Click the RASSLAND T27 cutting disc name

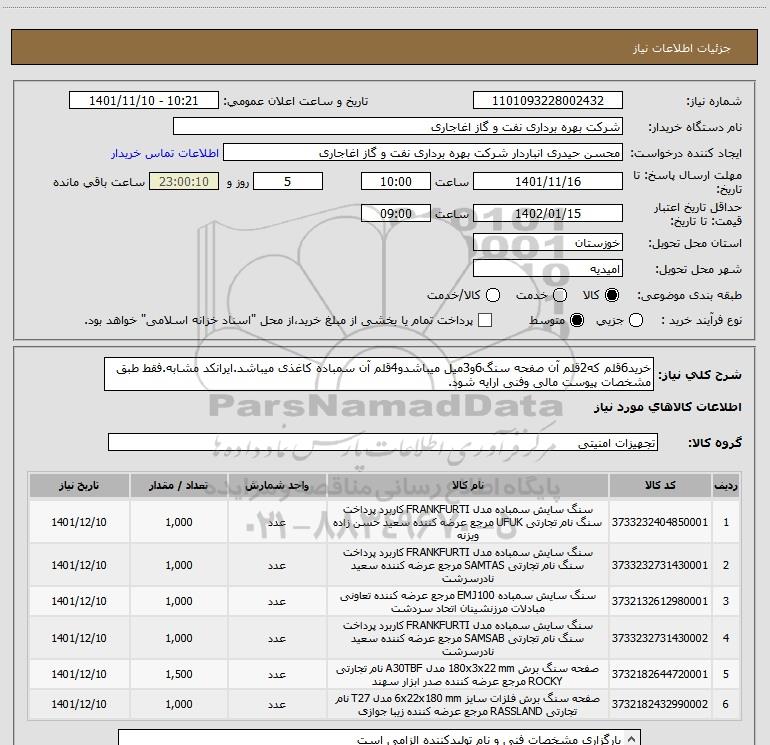coord(468,705)
